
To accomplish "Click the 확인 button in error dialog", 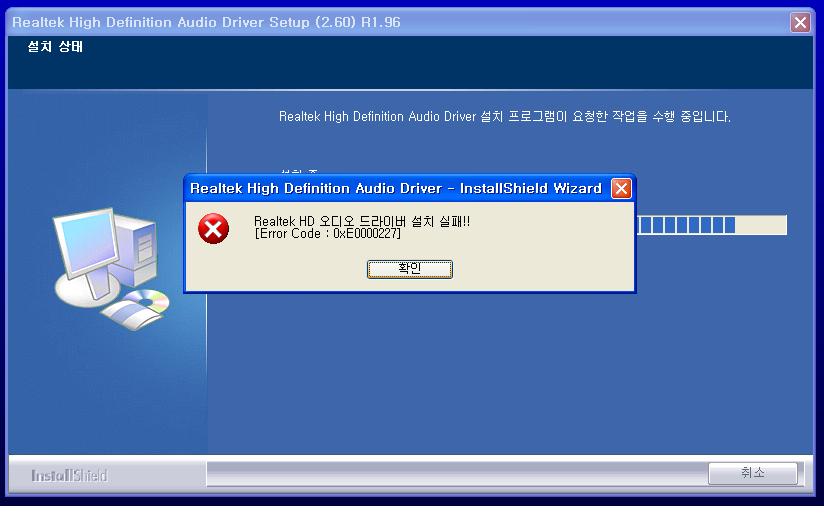I will (409, 269).
